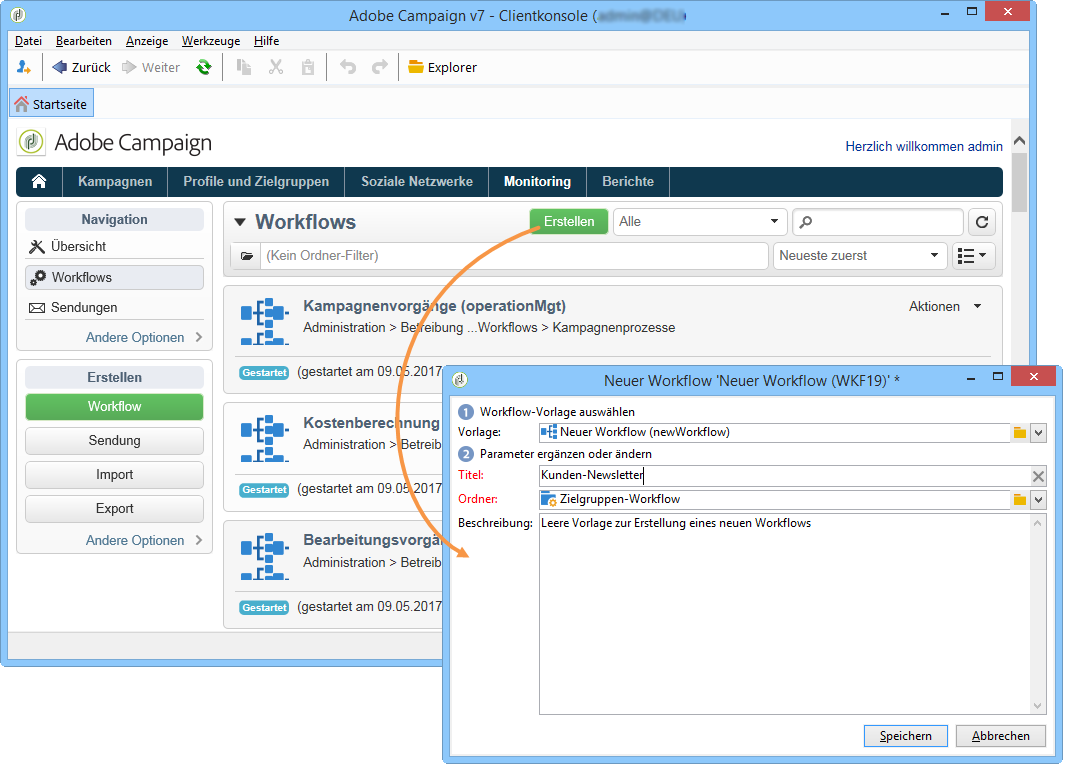Click the Weiter forward button
The width and height of the screenshot is (1082, 782).
pos(151,67)
